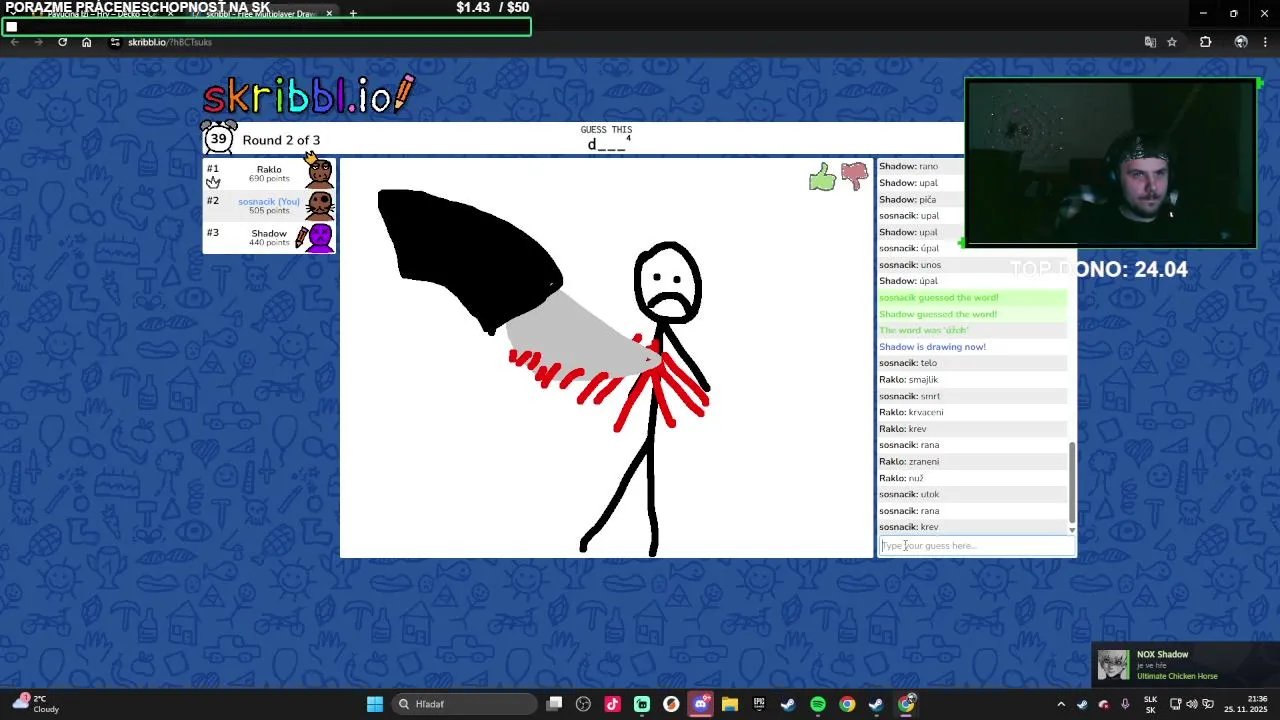Select Raklo in the player list
1280x720 pixels.
(269, 174)
